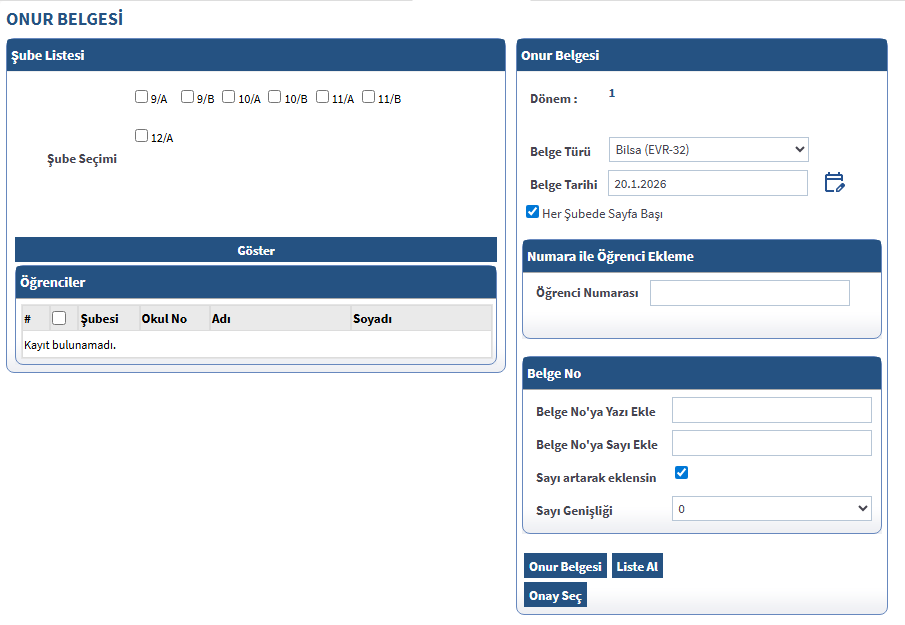Check the 9/A class checkbox
This screenshot has width=905, height=625.
point(141,97)
